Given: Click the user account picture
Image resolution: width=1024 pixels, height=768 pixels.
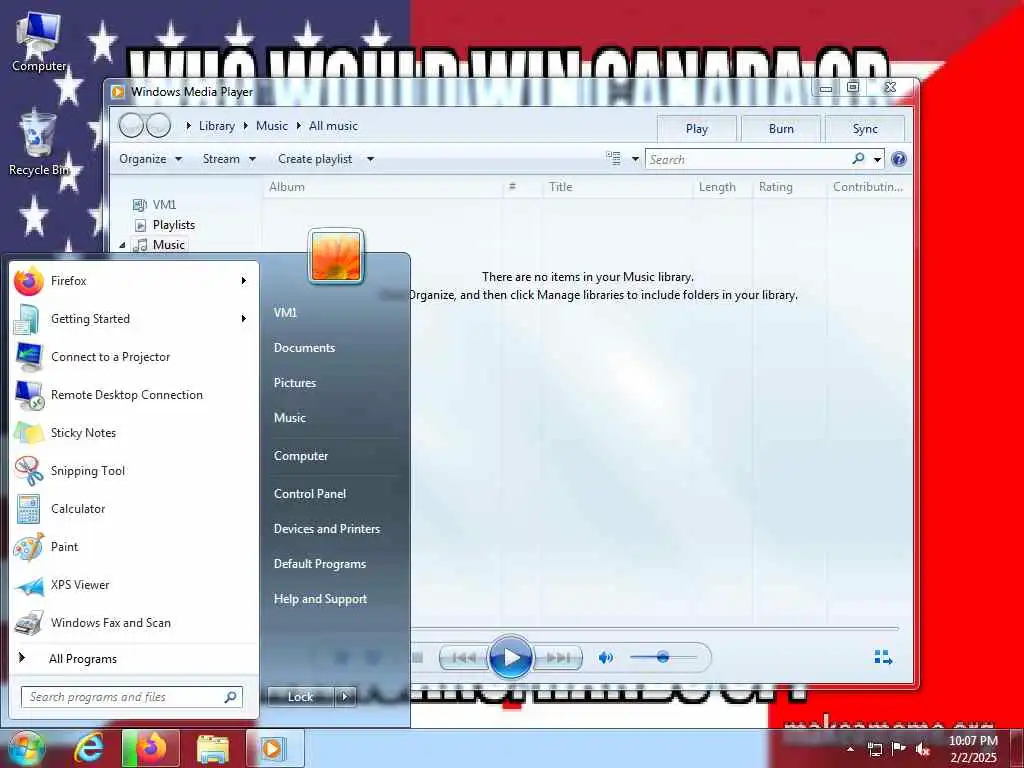Looking at the screenshot, I should pyautogui.click(x=336, y=256).
